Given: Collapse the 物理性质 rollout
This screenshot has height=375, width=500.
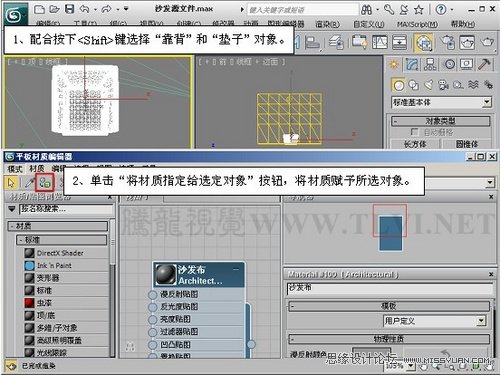Looking at the screenshot, I should 389,339.
